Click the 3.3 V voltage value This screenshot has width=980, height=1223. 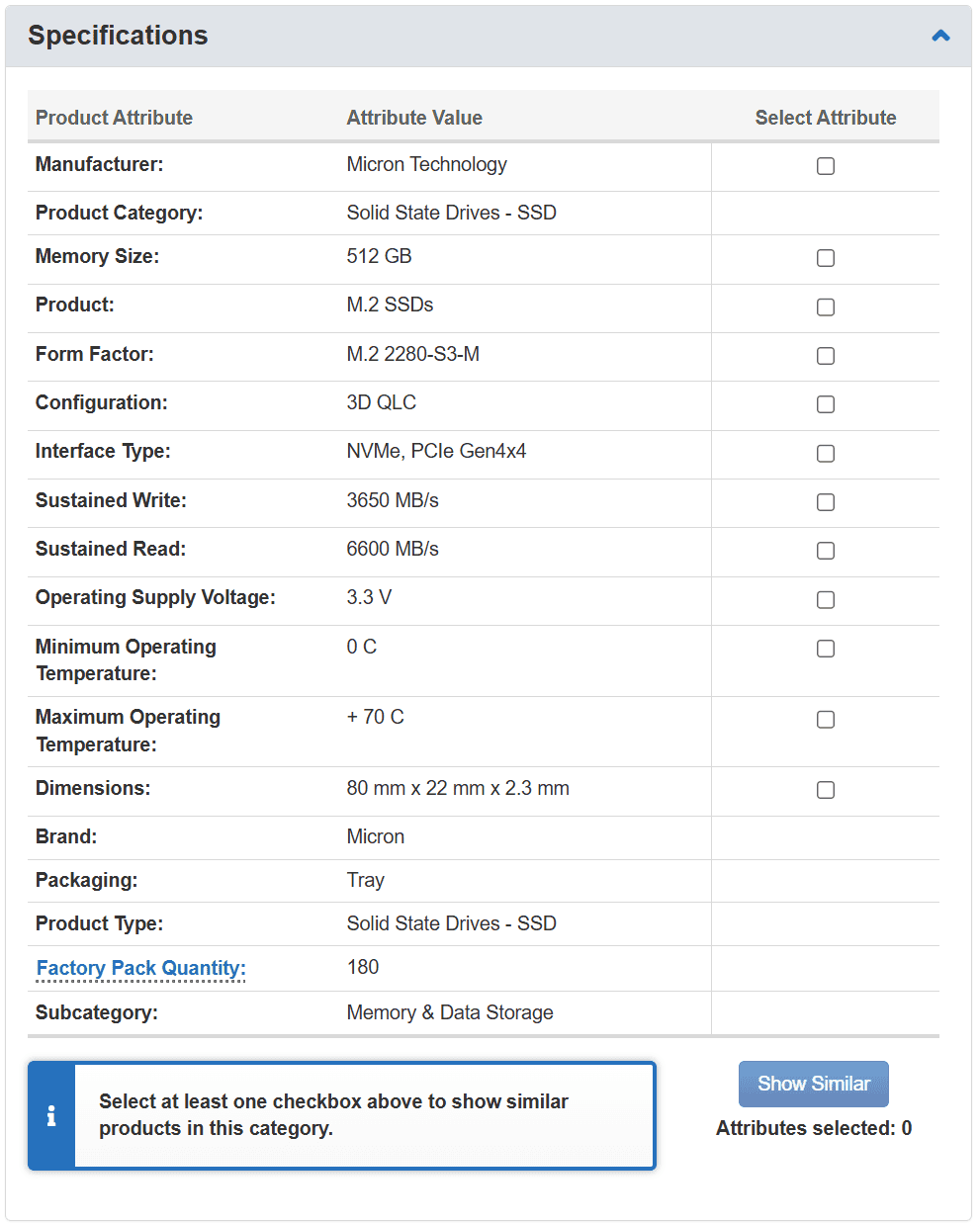(369, 597)
